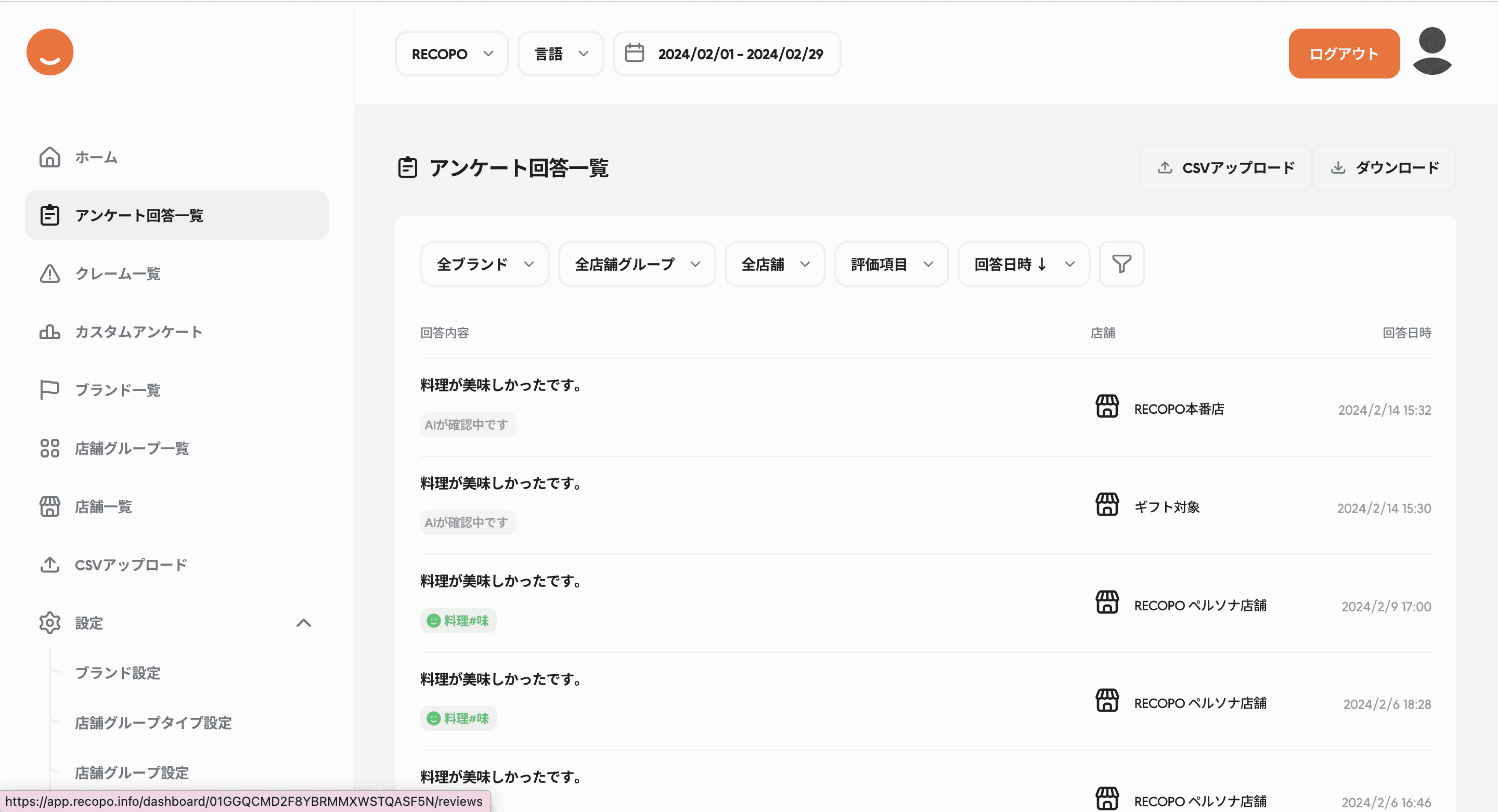Click the orange smiley logo icon
This screenshot has width=1498, height=812.
pos(50,52)
